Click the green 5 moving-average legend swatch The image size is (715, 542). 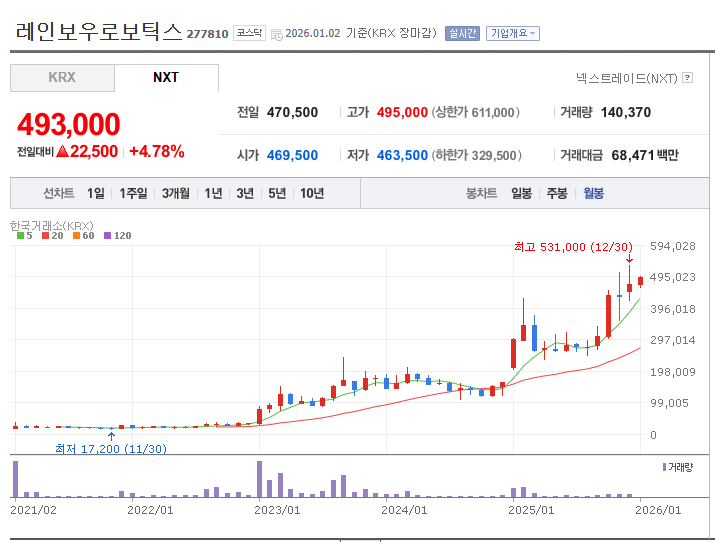pyautogui.click(x=20, y=236)
